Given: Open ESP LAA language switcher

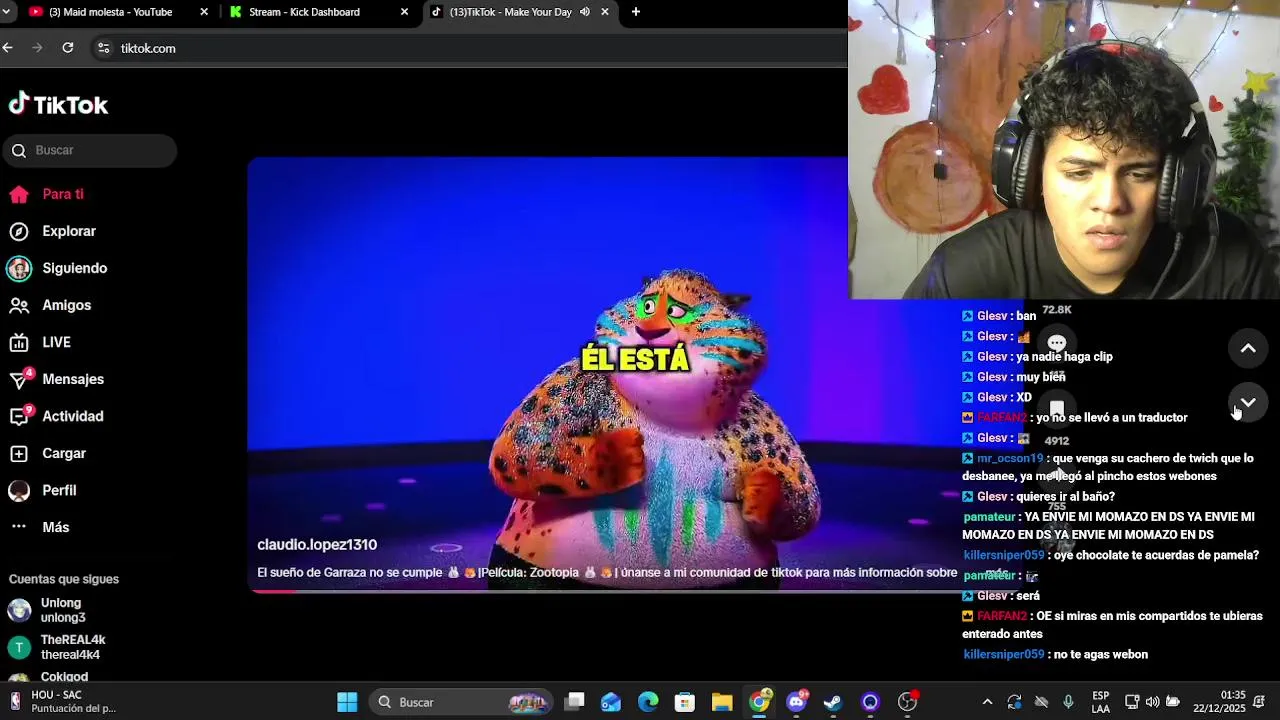Looking at the screenshot, I should [x=1101, y=702].
